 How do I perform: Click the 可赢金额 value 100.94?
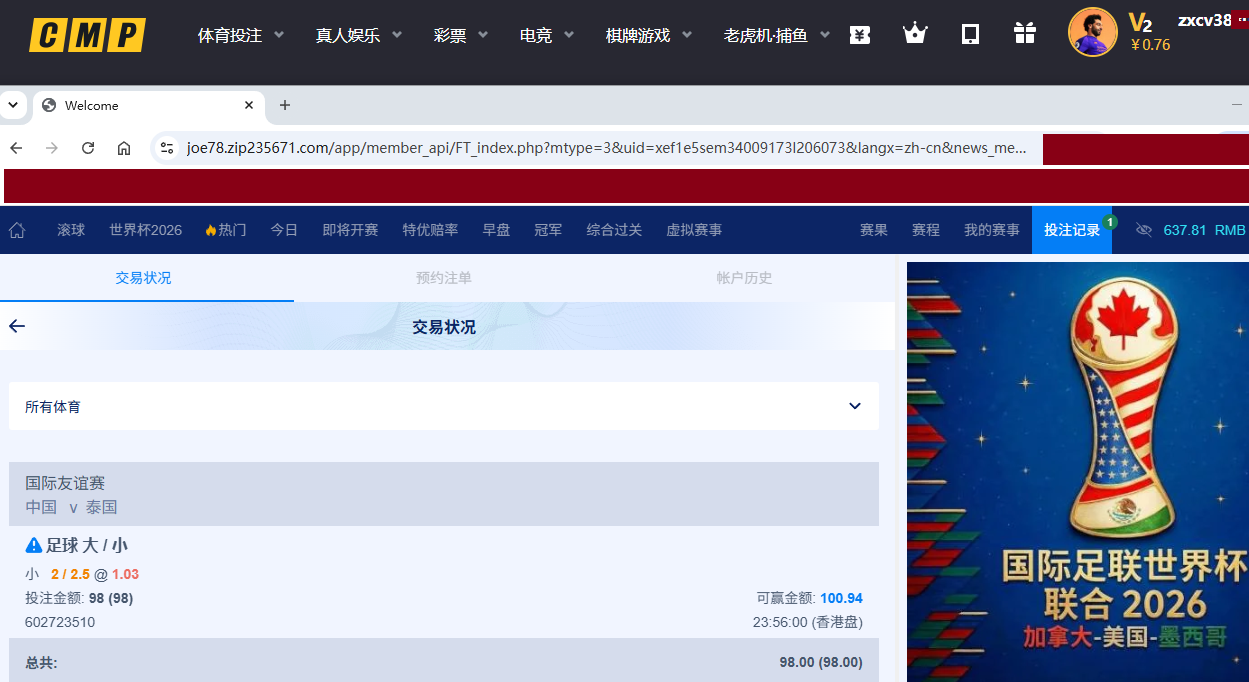tap(841, 598)
